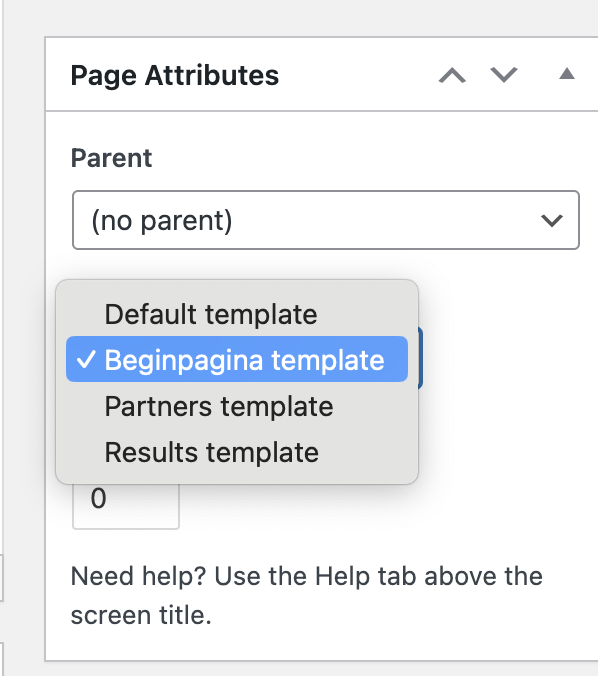Click the '(no parent)' text
Screen dimensions: 598x676
[x=162, y=221]
